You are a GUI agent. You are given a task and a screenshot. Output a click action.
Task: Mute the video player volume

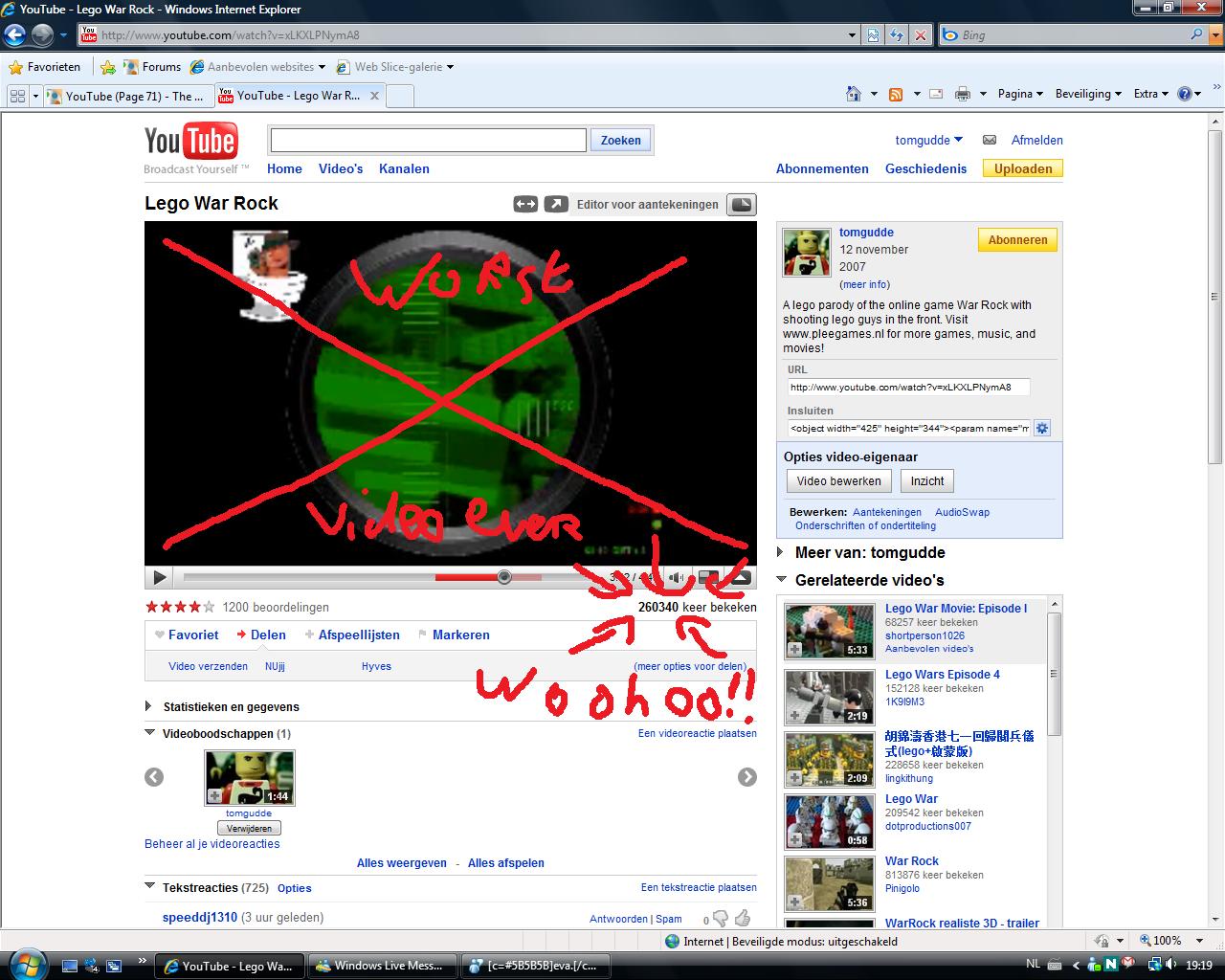[x=676, y=576]
